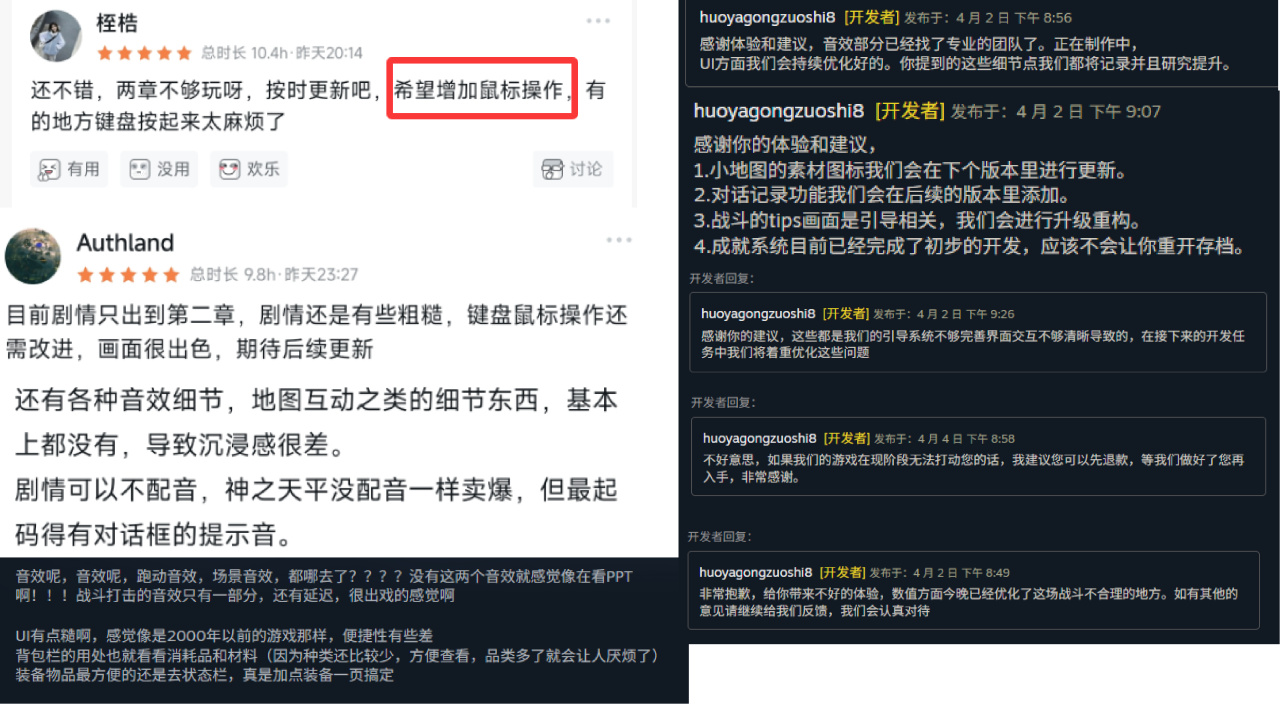Open huyagongzuoshi8 on the 9:07 post

[x=778, y=111]
